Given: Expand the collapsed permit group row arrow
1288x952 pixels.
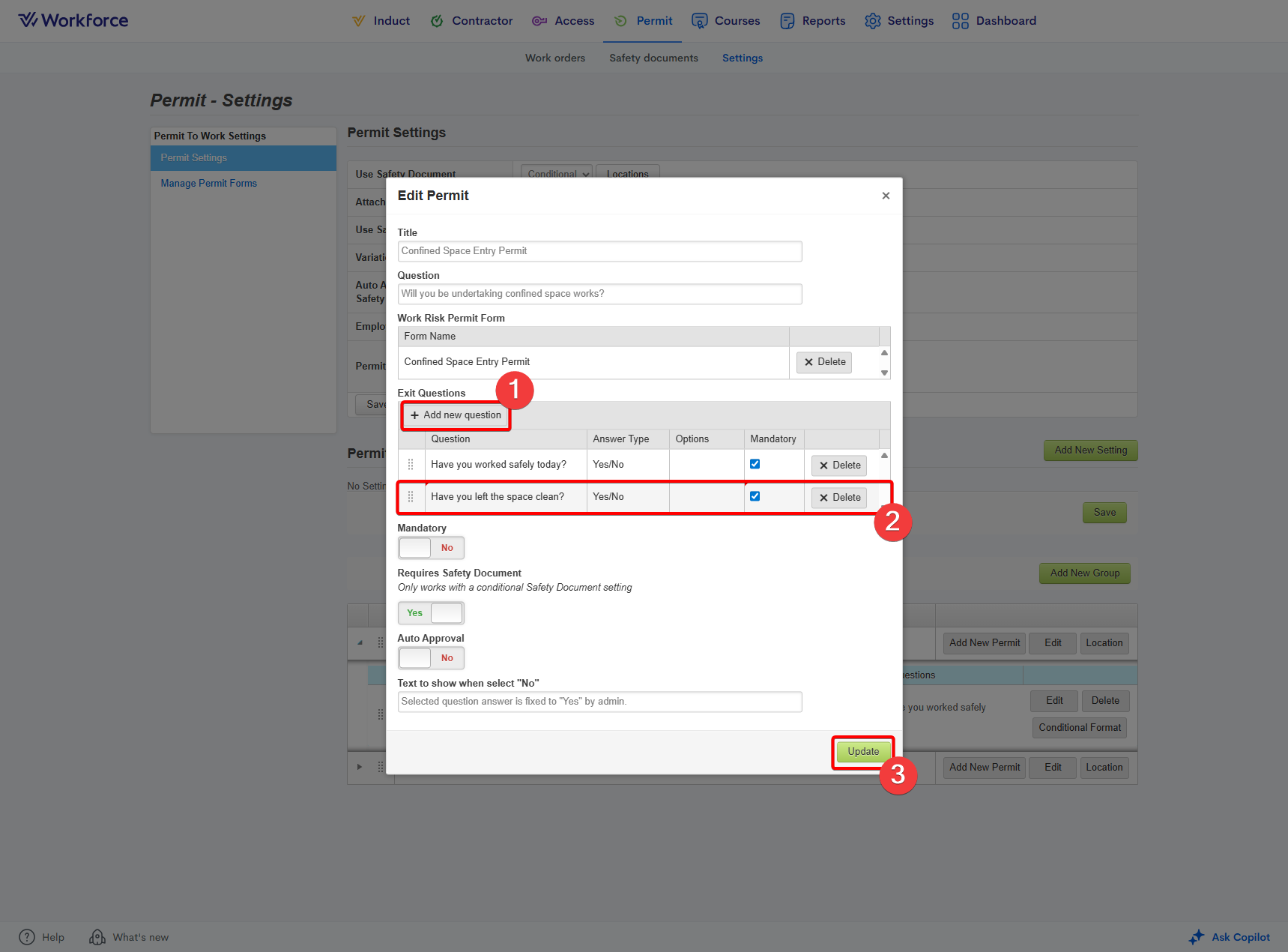Looking at the screenshot, I should [360, 767].
